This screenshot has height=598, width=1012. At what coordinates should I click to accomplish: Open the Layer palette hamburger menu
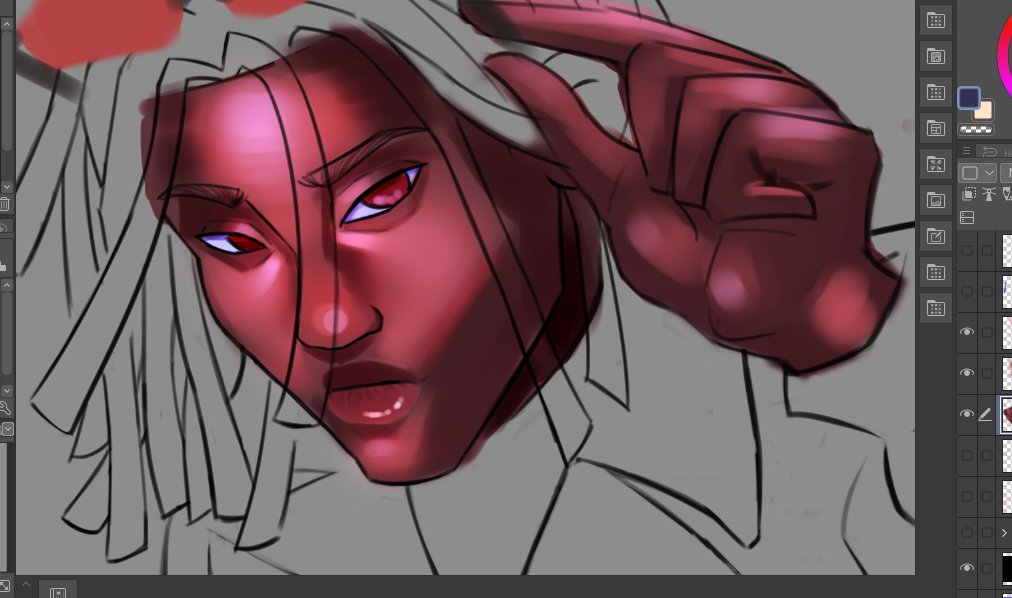click(x=966, y=151)
